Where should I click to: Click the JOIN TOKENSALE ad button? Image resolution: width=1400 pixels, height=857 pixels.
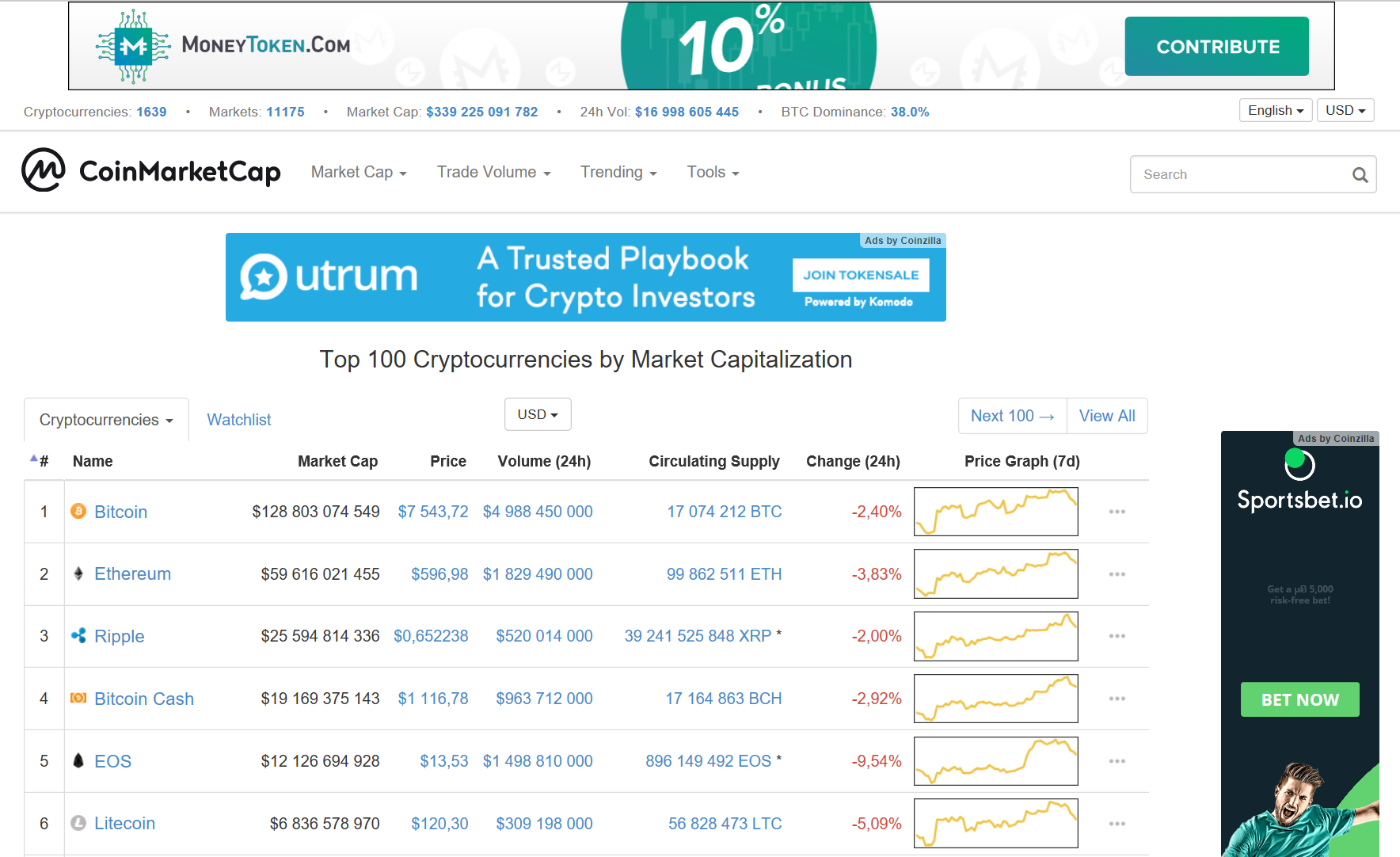click(x=861, y=275)
